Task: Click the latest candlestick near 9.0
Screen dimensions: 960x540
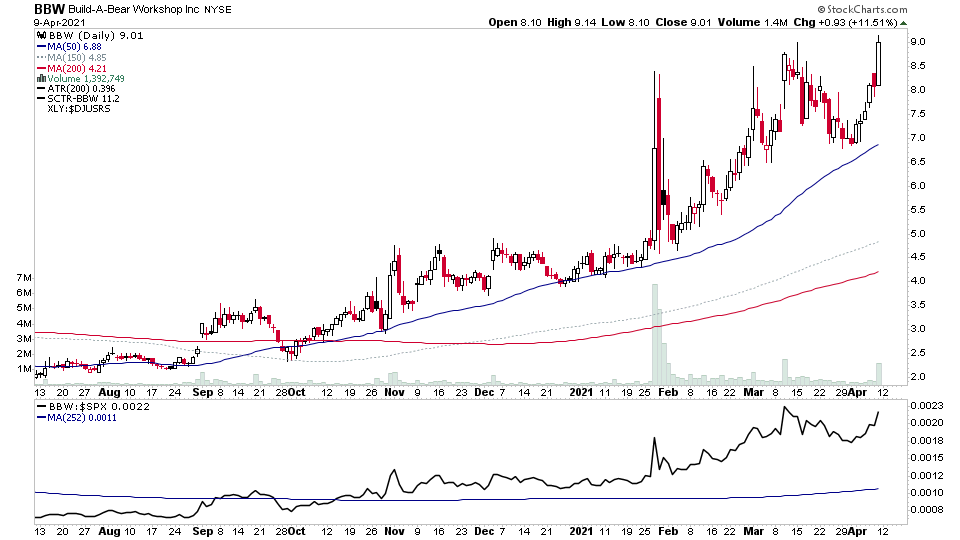Action: point(878,61)
